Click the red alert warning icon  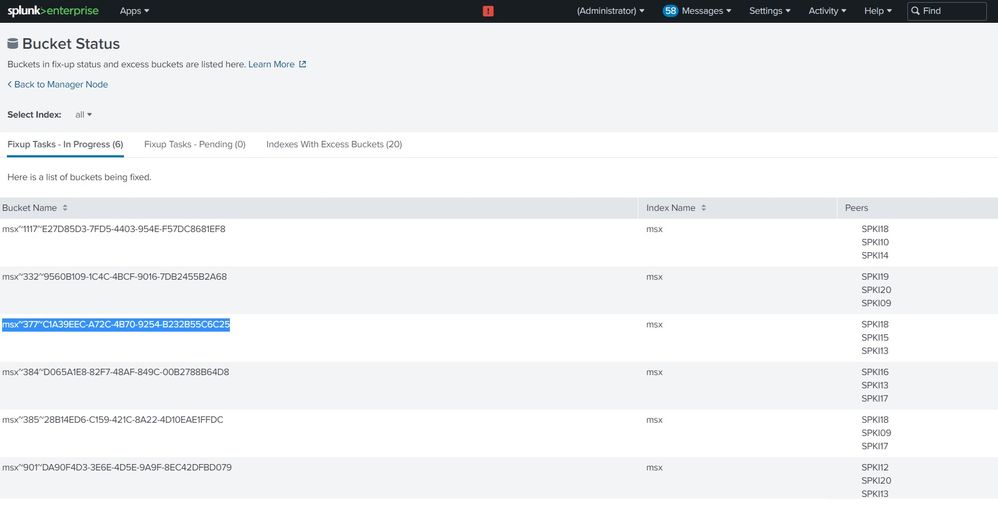pyautogui.click(x=488, y=11)
